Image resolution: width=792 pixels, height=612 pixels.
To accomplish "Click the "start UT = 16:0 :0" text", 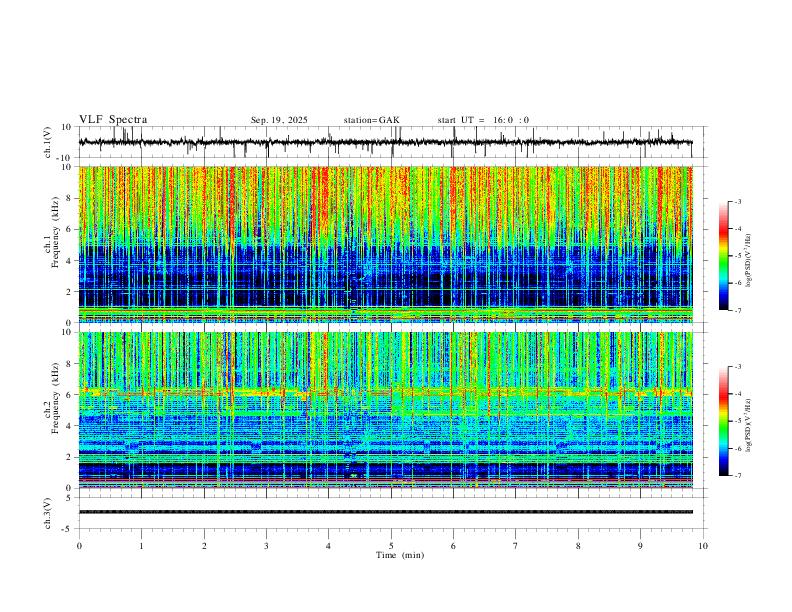I will pyautogui.click(x=483, y=120).
